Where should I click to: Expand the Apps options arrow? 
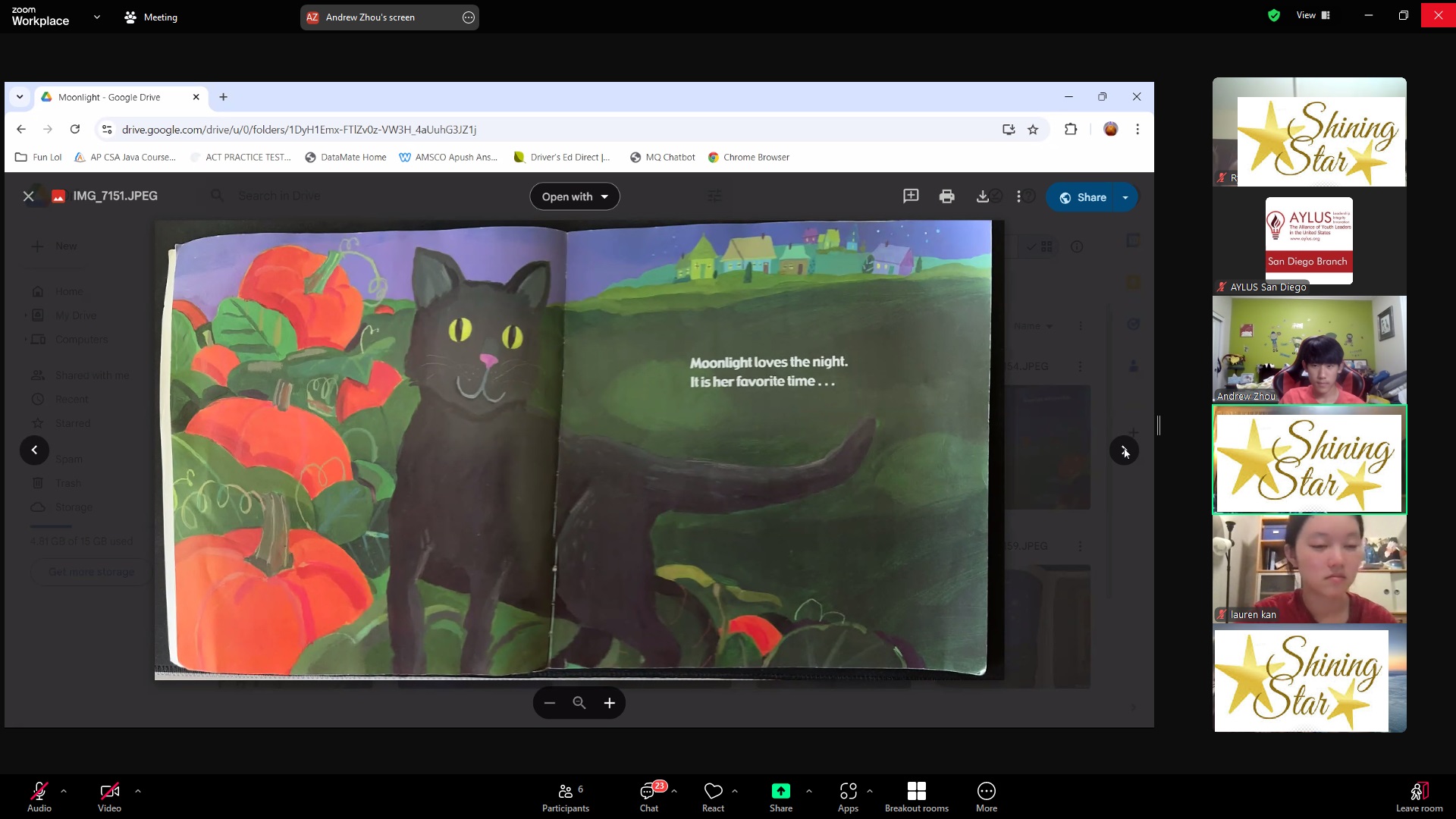[x=870, y=791]
